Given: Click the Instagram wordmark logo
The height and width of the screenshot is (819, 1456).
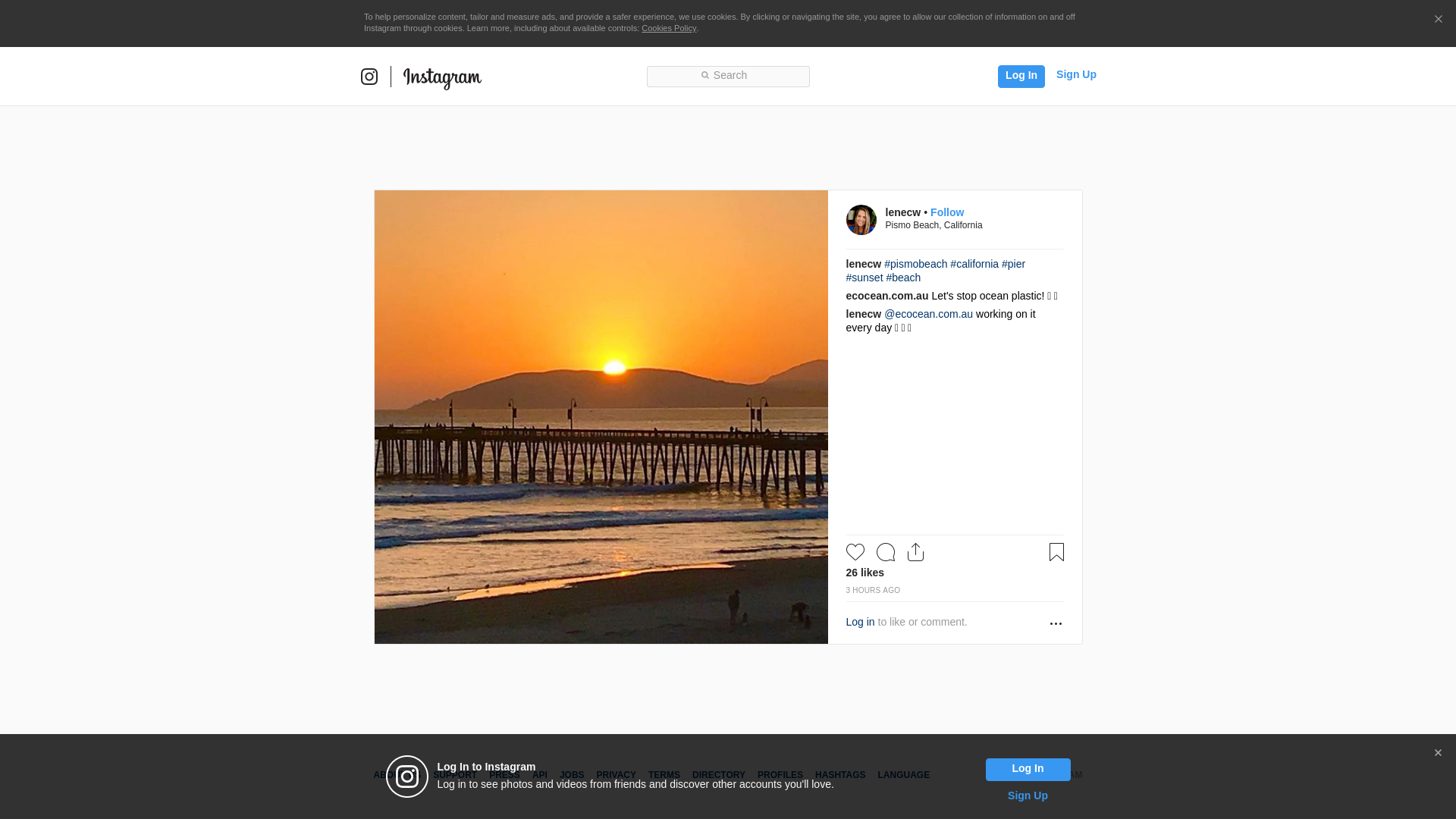Looking at the screenshot, I should click(442, 77).
